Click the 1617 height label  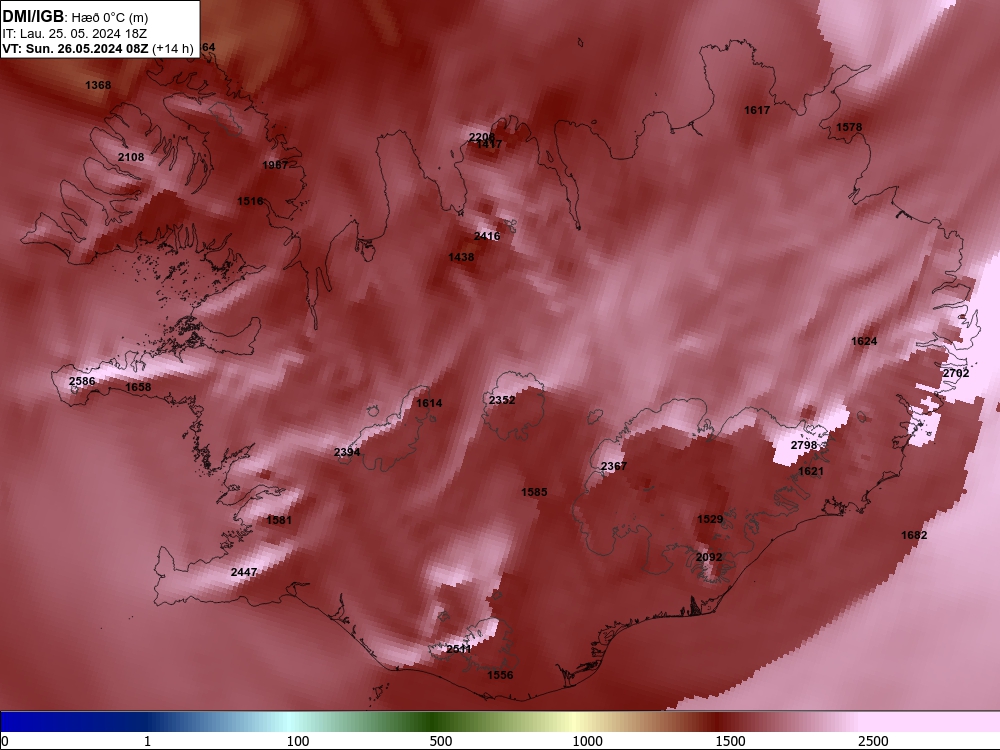point(757,110)
